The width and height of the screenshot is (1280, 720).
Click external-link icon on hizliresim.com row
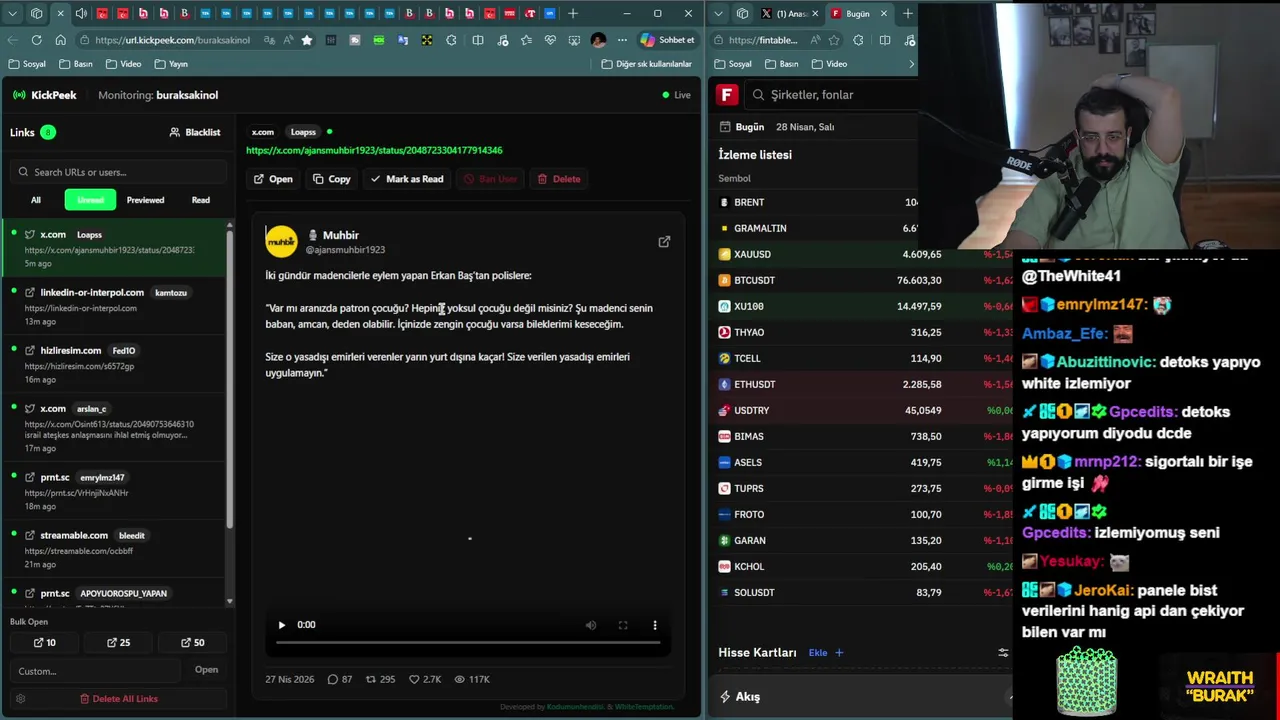tap(30, 351)
